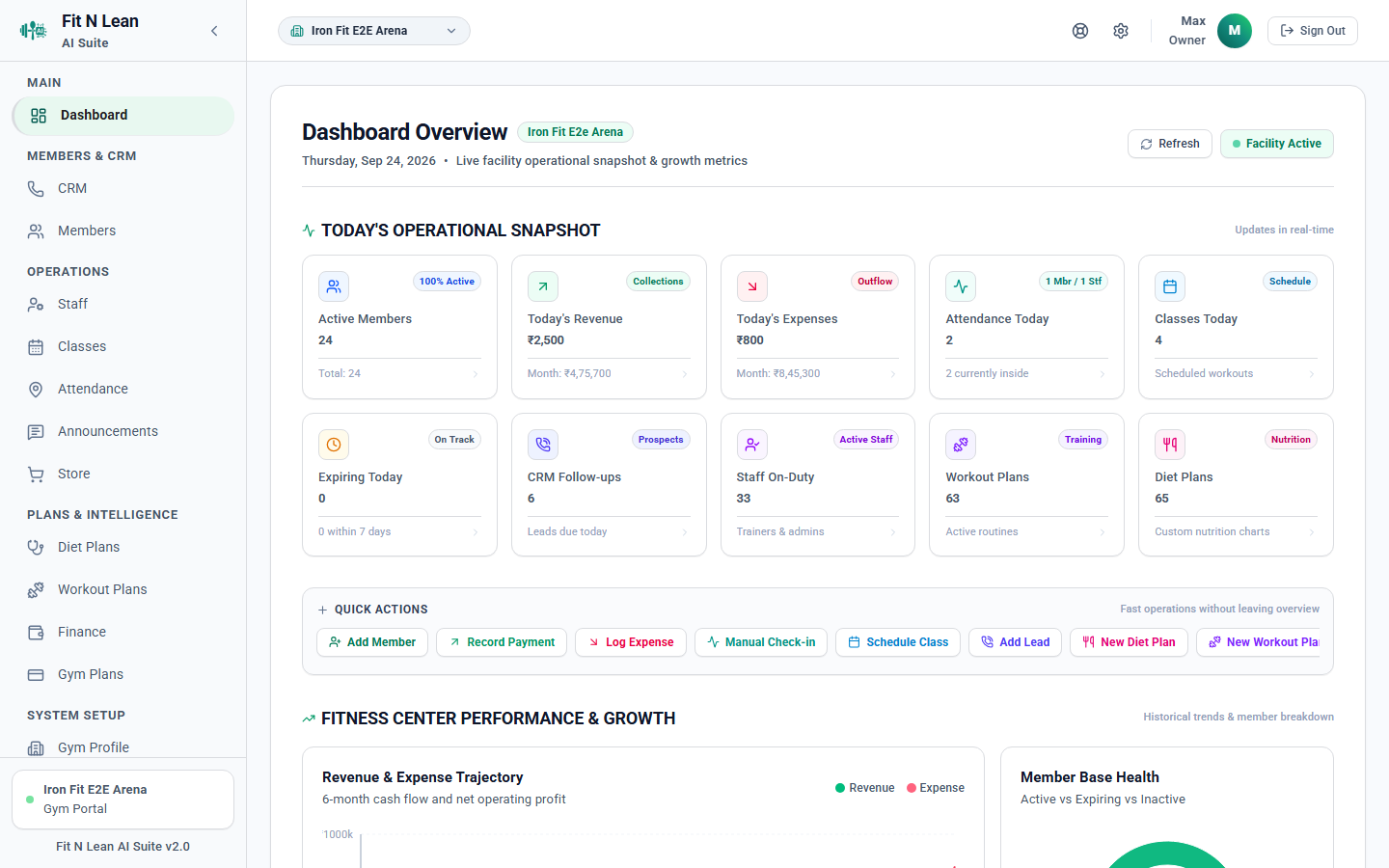Sign out of the account
The height and width of the screenshot is (868, 1389).
[1313, 31]
